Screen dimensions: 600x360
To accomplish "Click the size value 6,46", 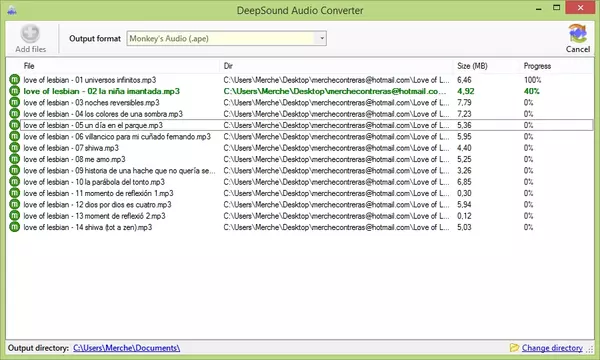I will [464, 80].
